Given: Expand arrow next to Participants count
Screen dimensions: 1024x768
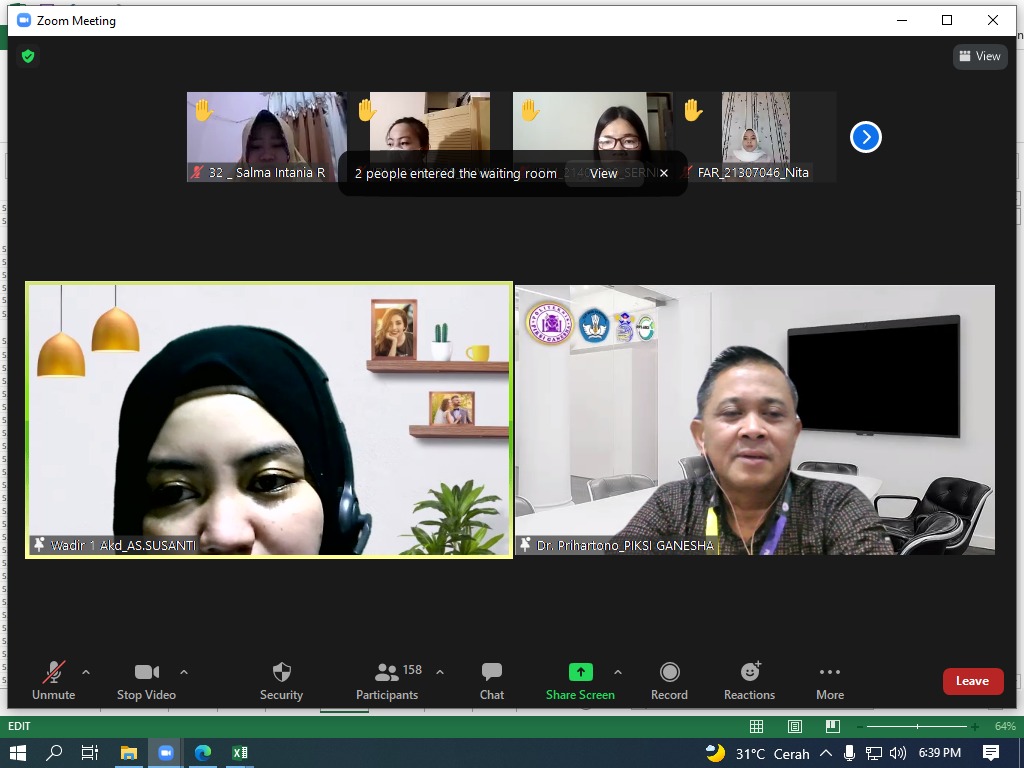Looking at the screenshot, I should tap(440, 672).
